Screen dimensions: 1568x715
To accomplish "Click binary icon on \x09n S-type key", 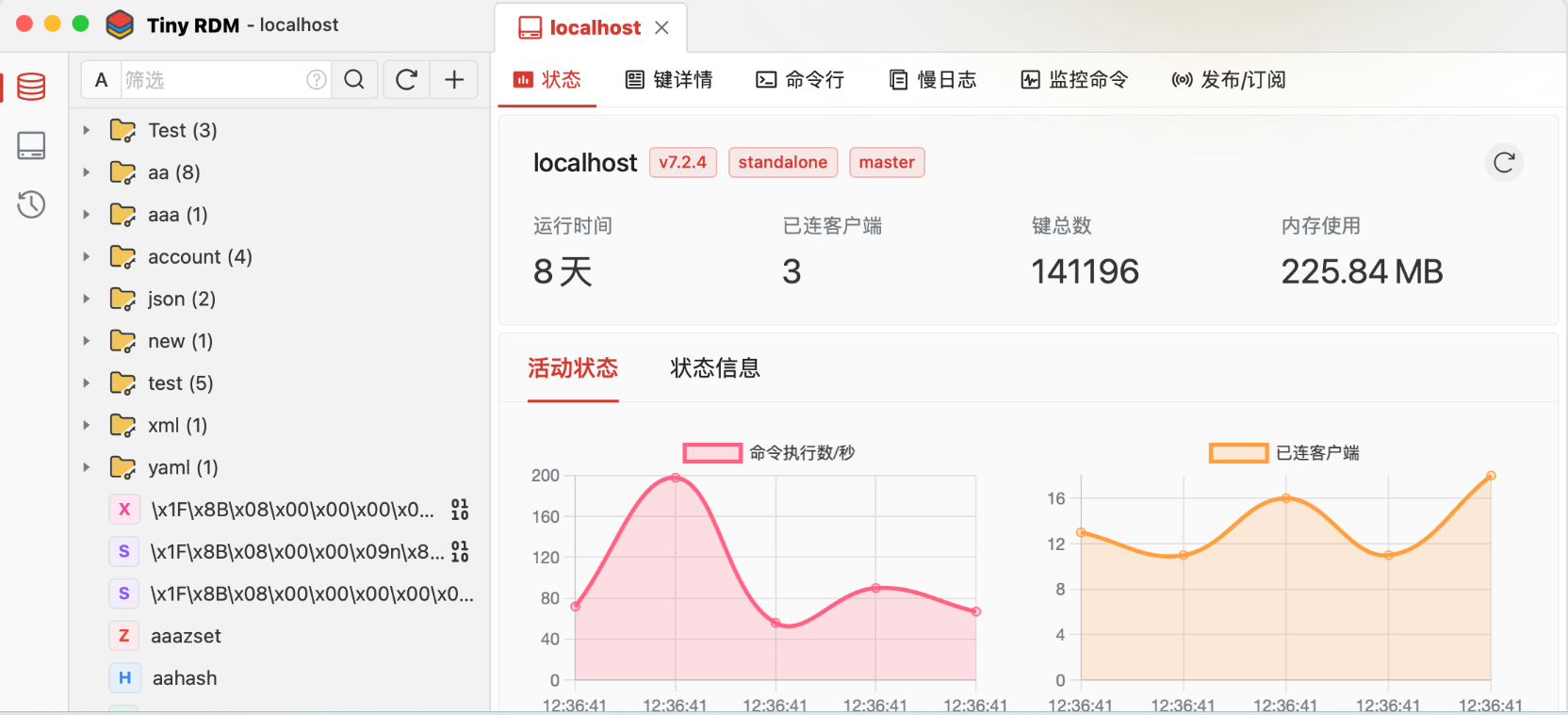I will (460, 551).
